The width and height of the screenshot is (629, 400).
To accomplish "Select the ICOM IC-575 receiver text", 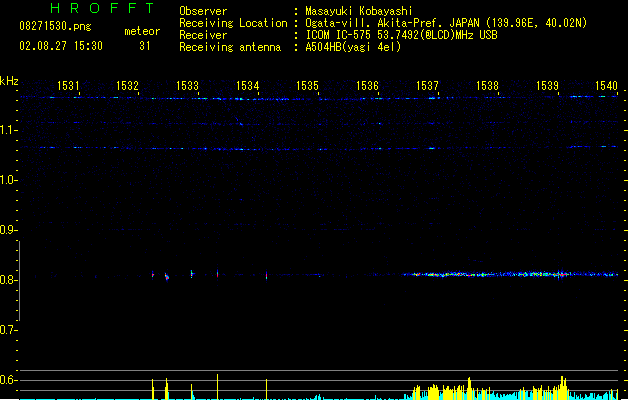I will coord(402,35).
